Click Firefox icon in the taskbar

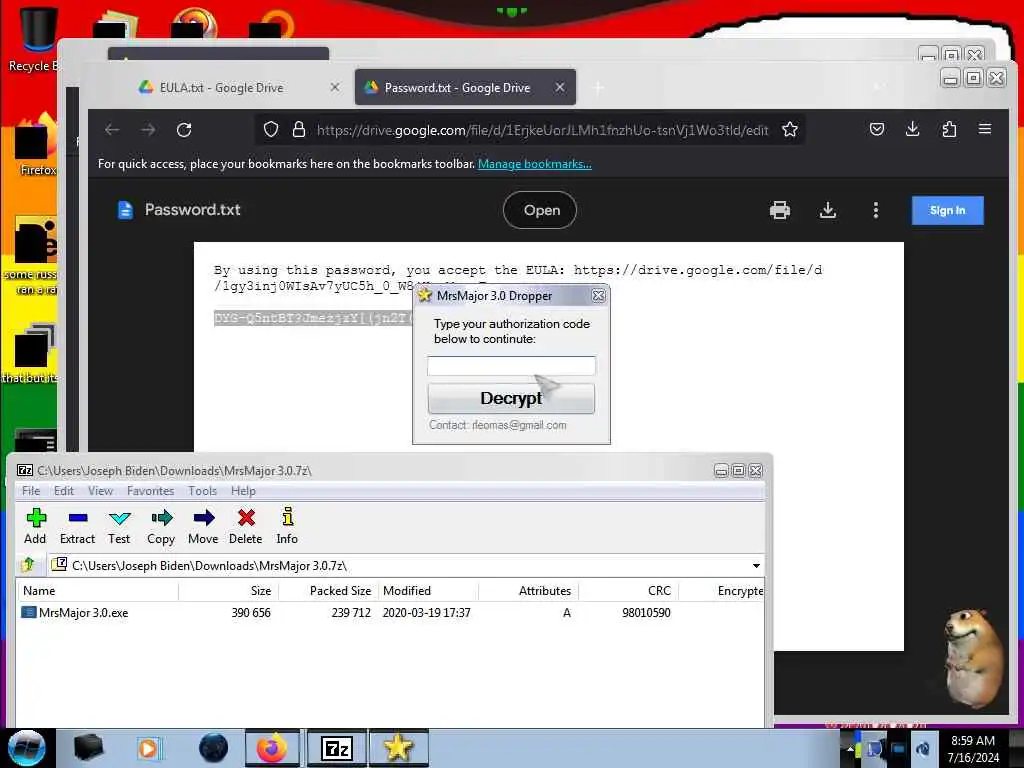click(x=272, y=748)
